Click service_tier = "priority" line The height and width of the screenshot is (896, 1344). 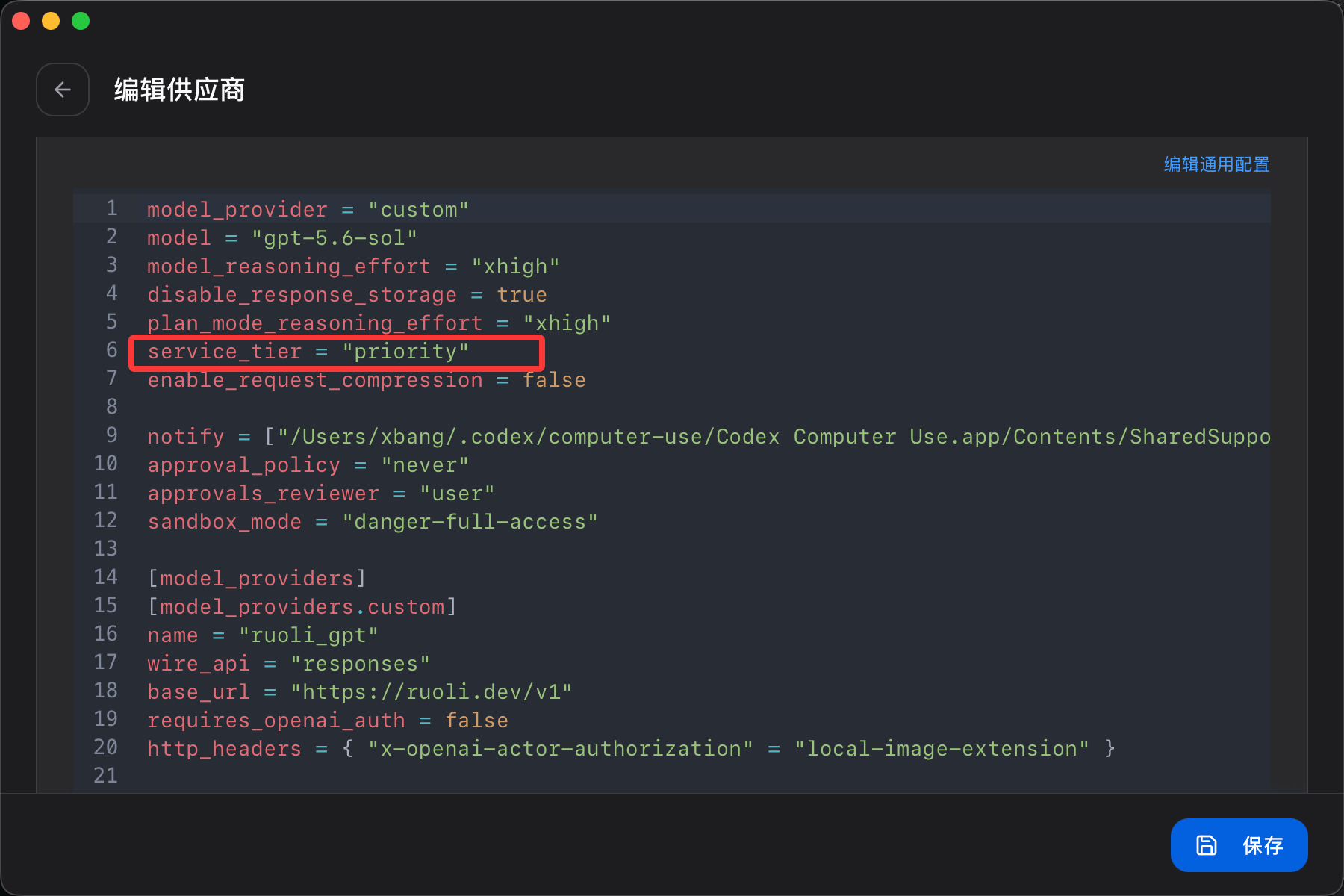(x=308, y=351)
